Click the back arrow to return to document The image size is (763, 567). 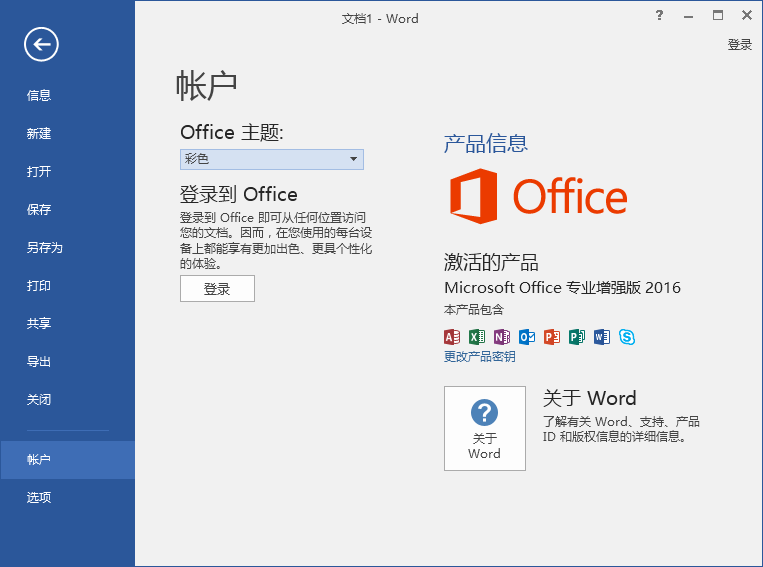click(x=42, y=44)
